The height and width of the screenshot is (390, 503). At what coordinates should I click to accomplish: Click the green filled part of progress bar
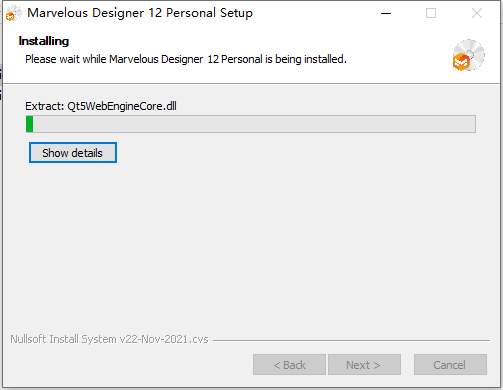click(x=30, y=124)
